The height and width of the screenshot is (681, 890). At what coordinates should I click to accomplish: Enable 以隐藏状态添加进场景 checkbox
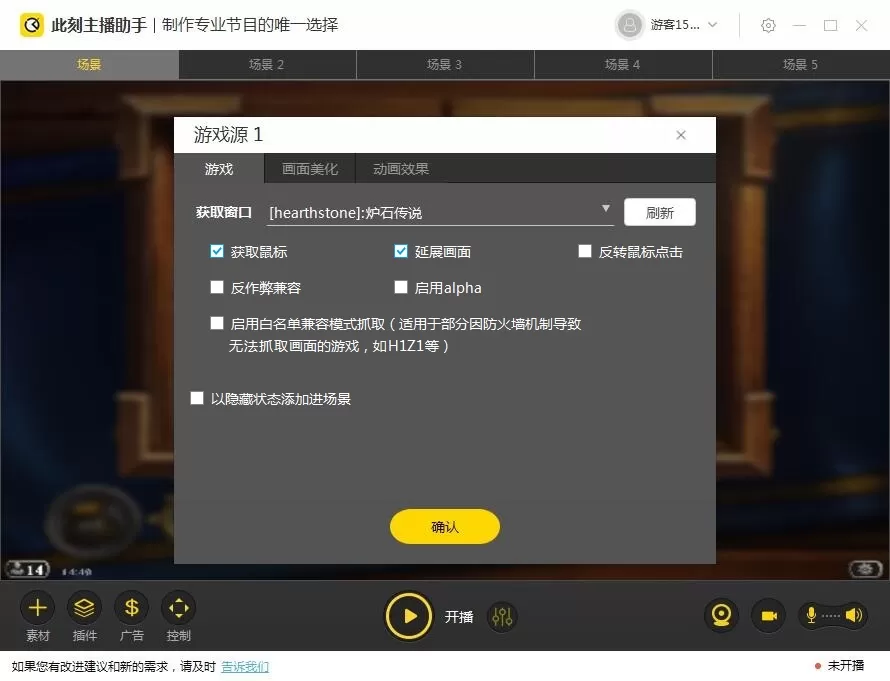point(197,398)
